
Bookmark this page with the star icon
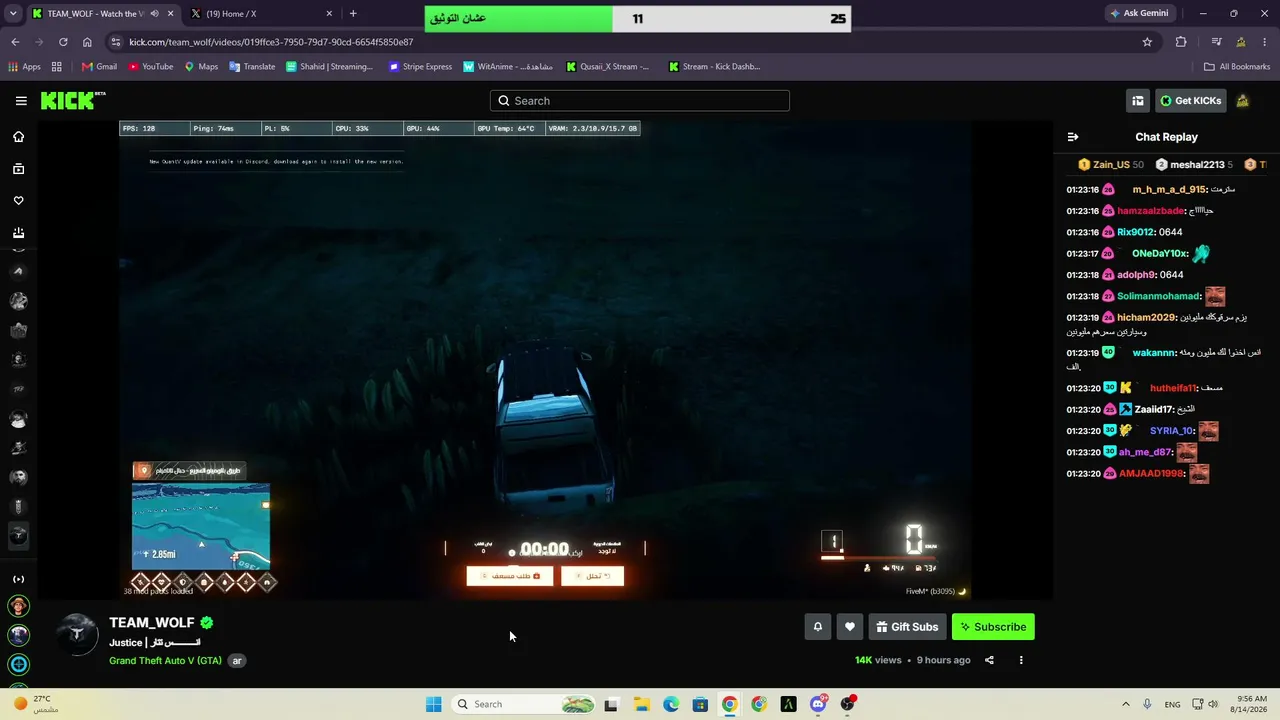1147,42
